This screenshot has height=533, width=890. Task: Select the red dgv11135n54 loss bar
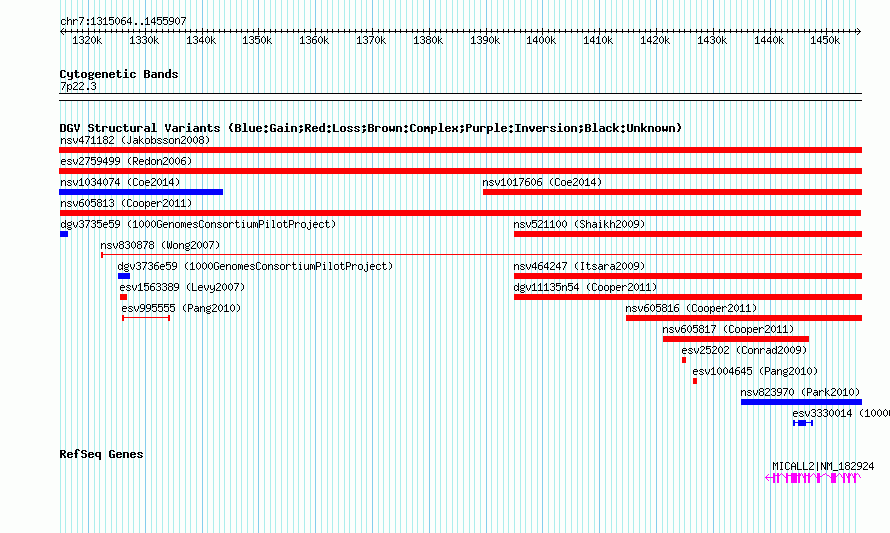(x=688, y=297)
